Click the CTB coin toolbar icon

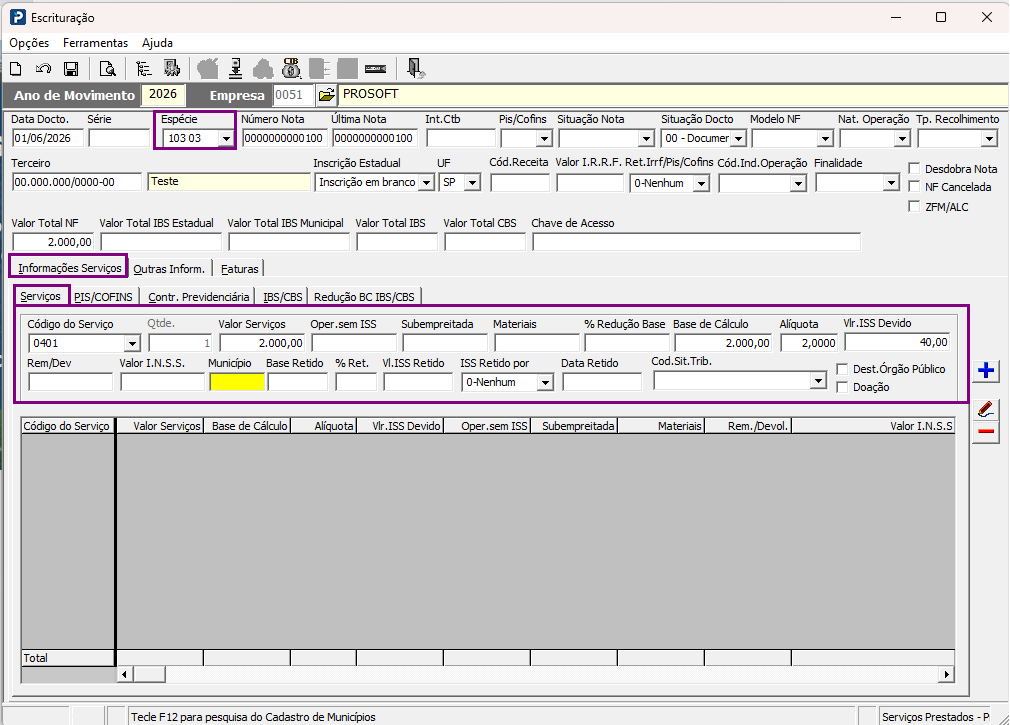[x=292, y=68]
